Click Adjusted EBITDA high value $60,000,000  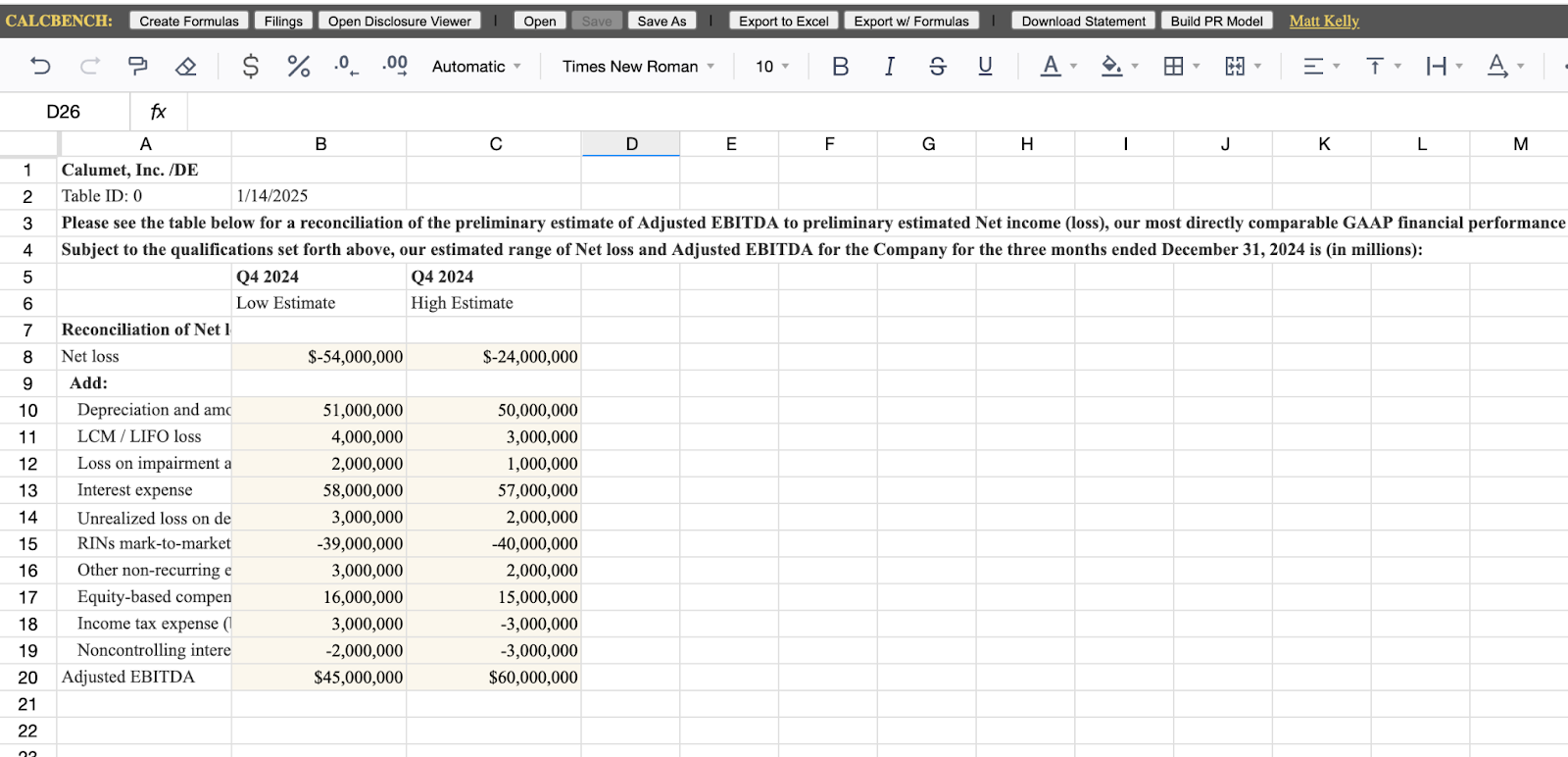tap(494, 678)
